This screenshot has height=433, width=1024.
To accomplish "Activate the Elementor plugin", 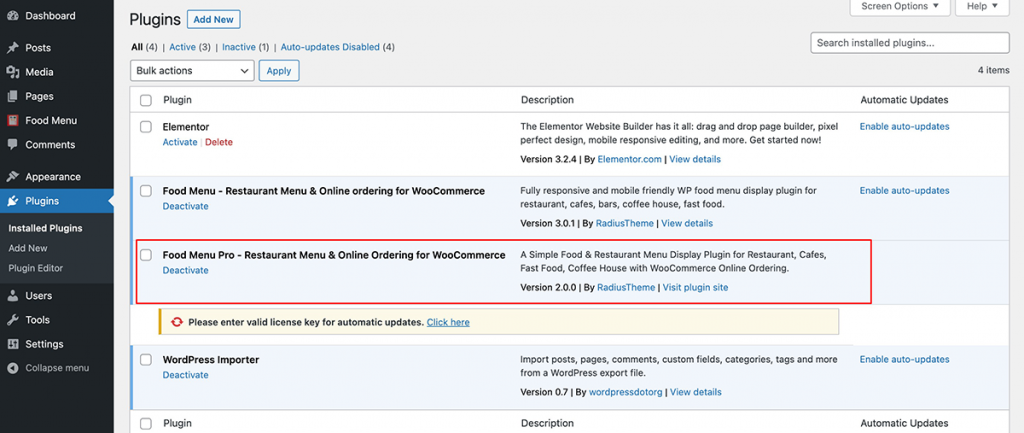I will [x=180, y=142].
